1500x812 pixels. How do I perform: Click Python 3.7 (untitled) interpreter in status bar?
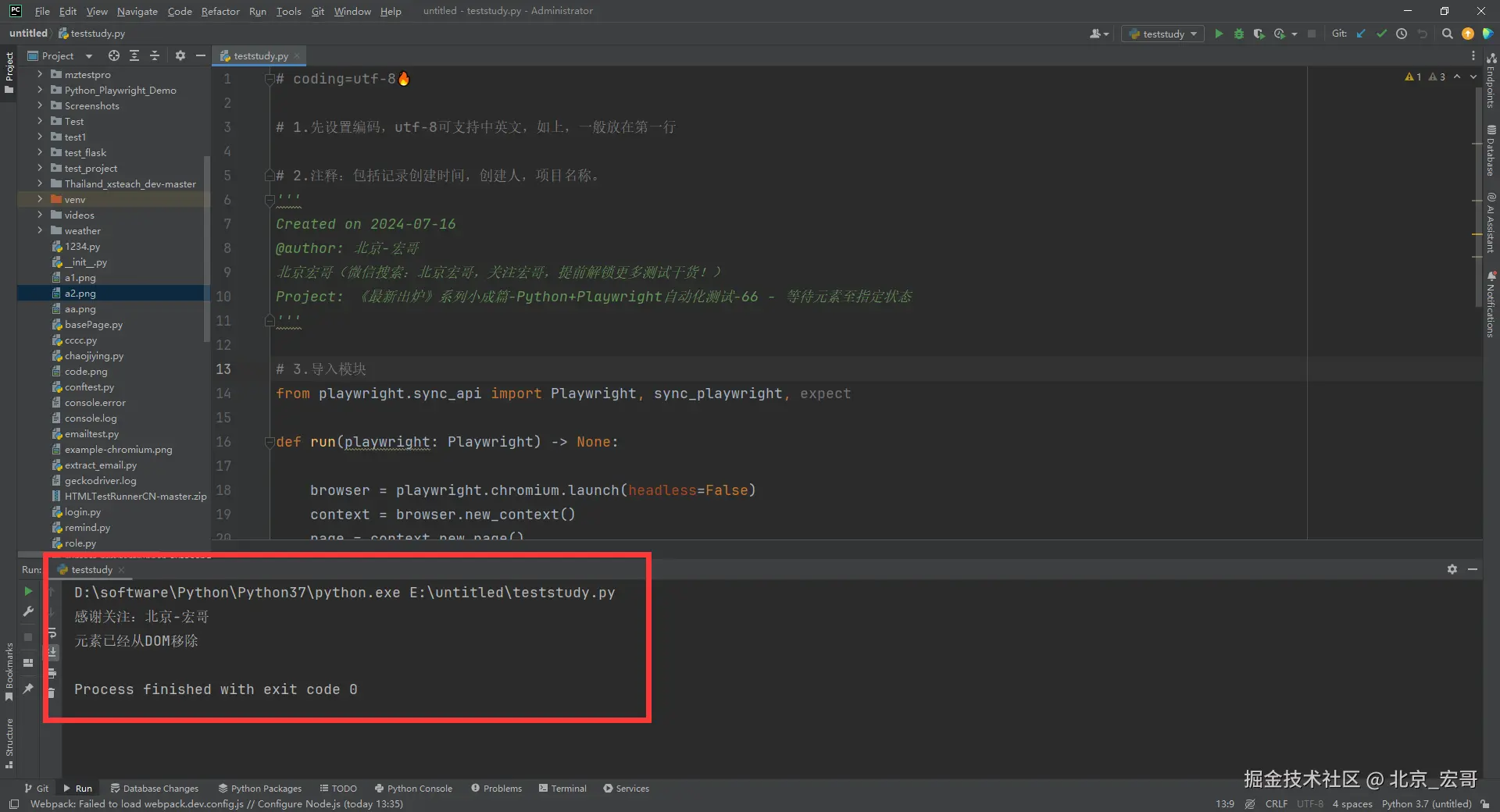click(1426, 803)
